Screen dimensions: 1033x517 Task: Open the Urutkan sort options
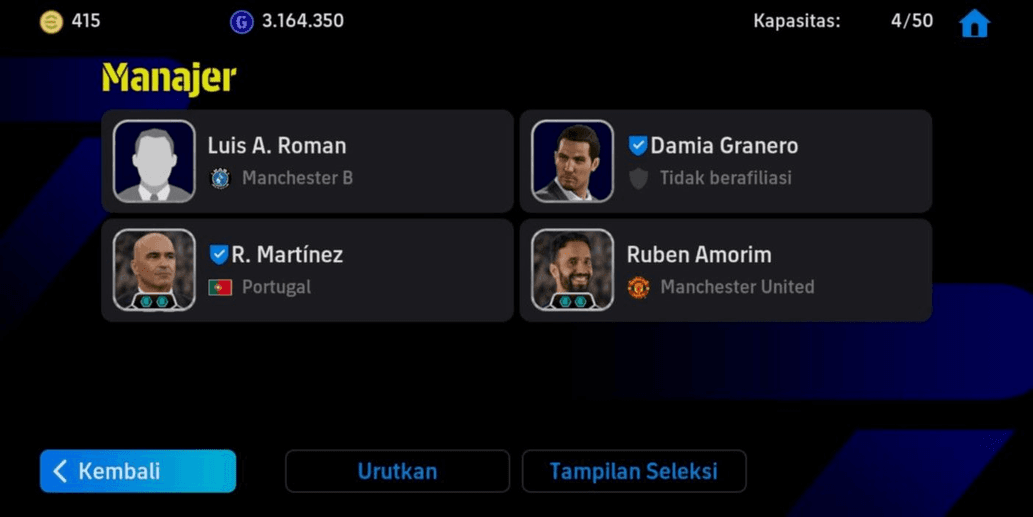click(x=397, y=471)
